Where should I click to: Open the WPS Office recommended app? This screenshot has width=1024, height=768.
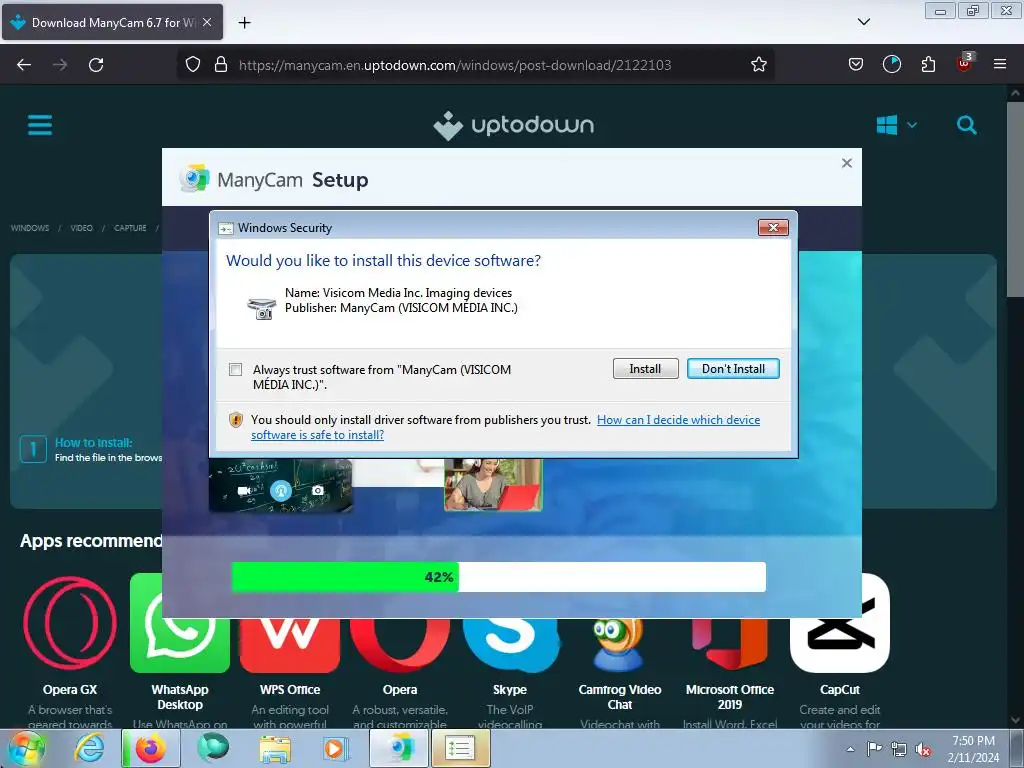290,645
